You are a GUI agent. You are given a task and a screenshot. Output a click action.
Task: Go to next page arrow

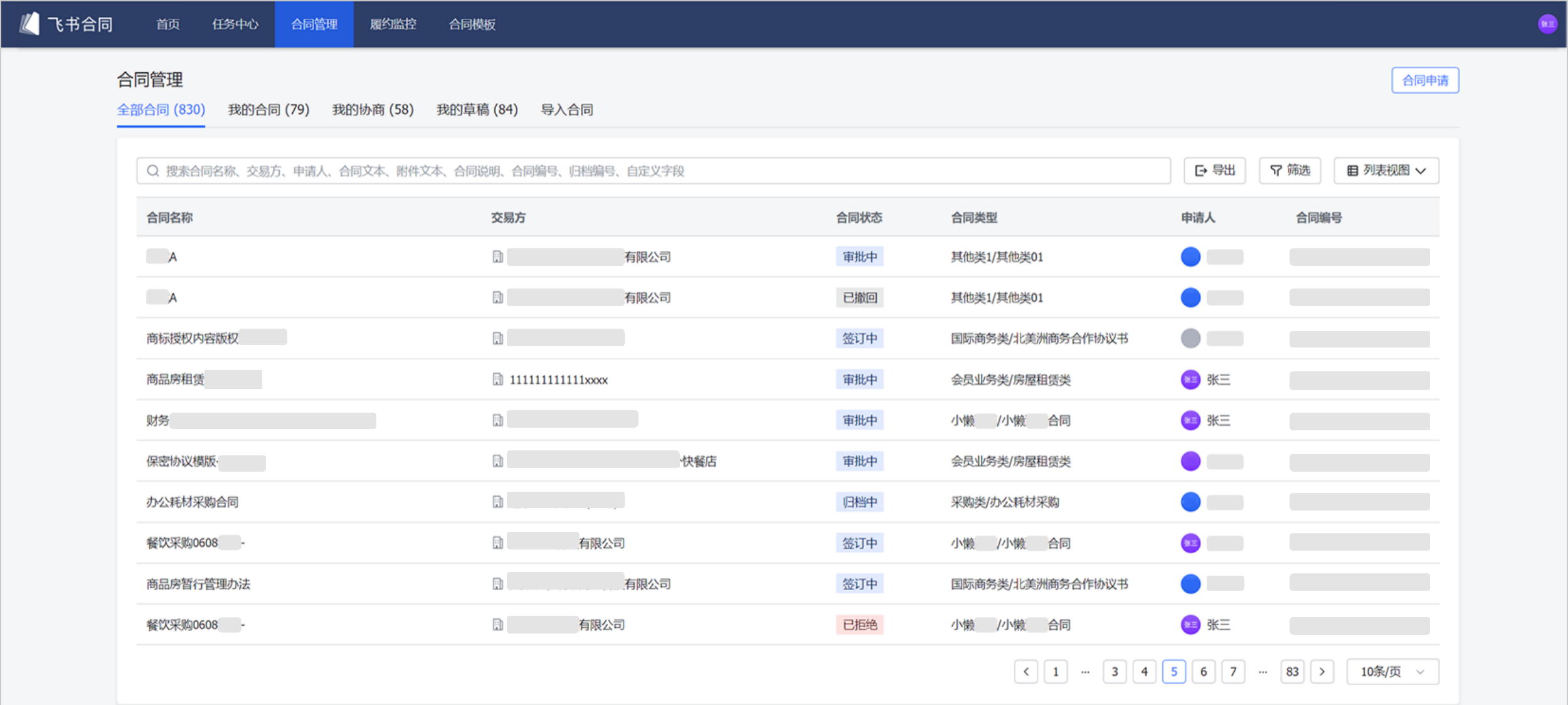click(x=1322, y=672)
